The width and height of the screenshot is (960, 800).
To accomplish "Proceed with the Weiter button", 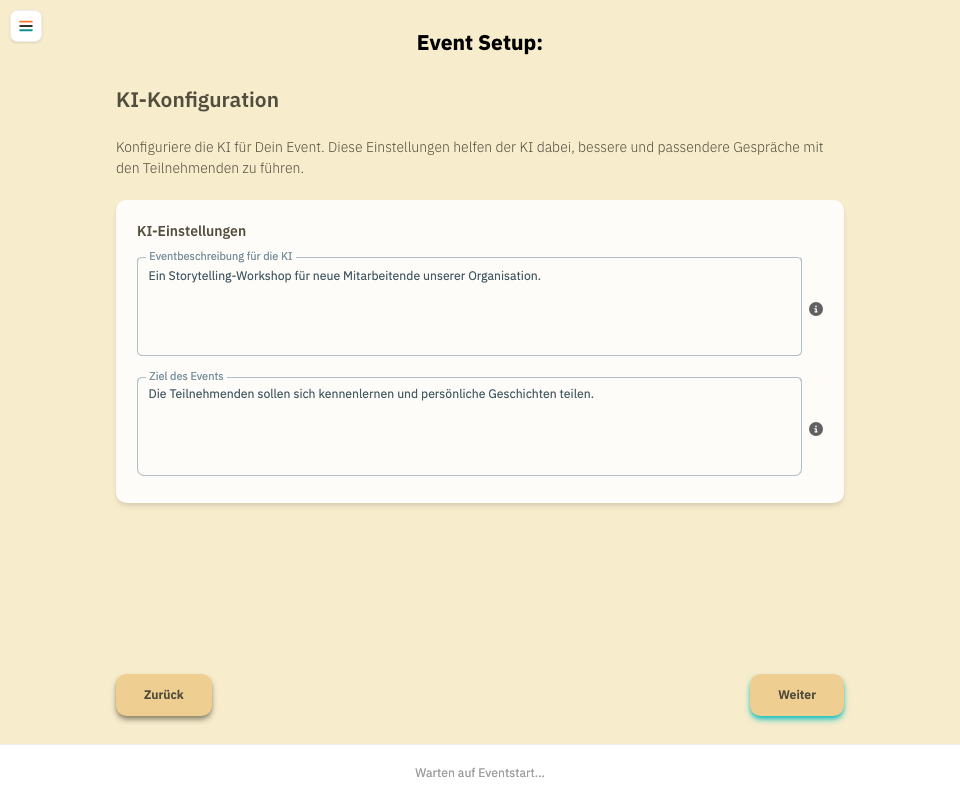I will coord(797,695).
